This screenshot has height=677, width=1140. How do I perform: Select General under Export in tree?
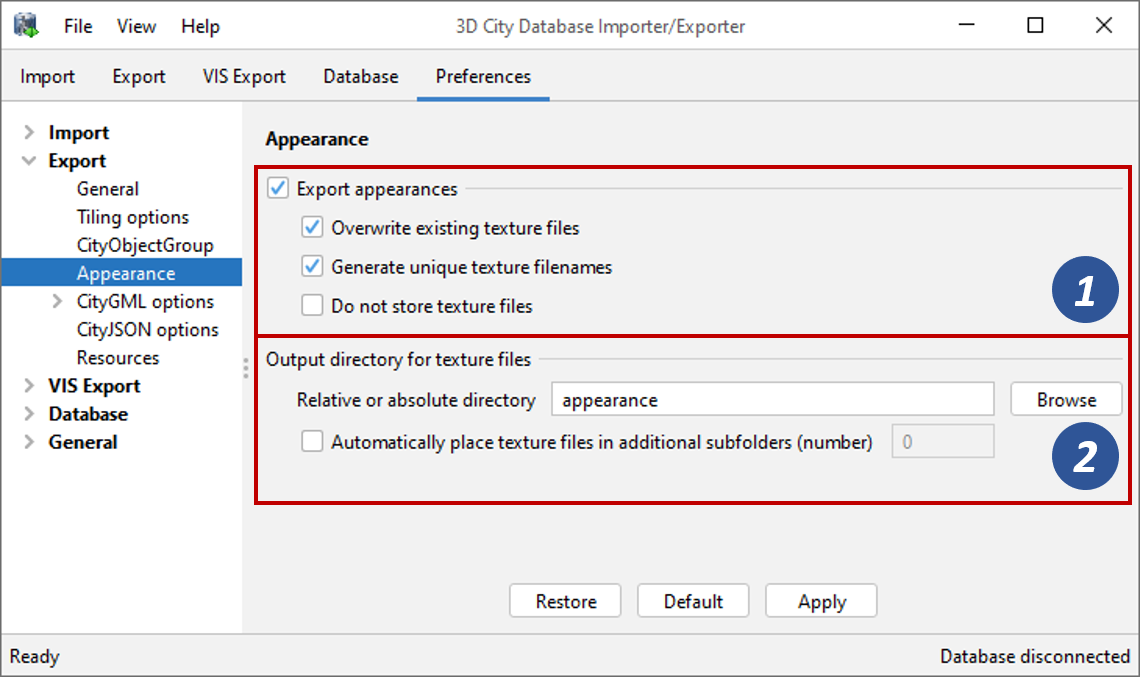tap(108, 189)
